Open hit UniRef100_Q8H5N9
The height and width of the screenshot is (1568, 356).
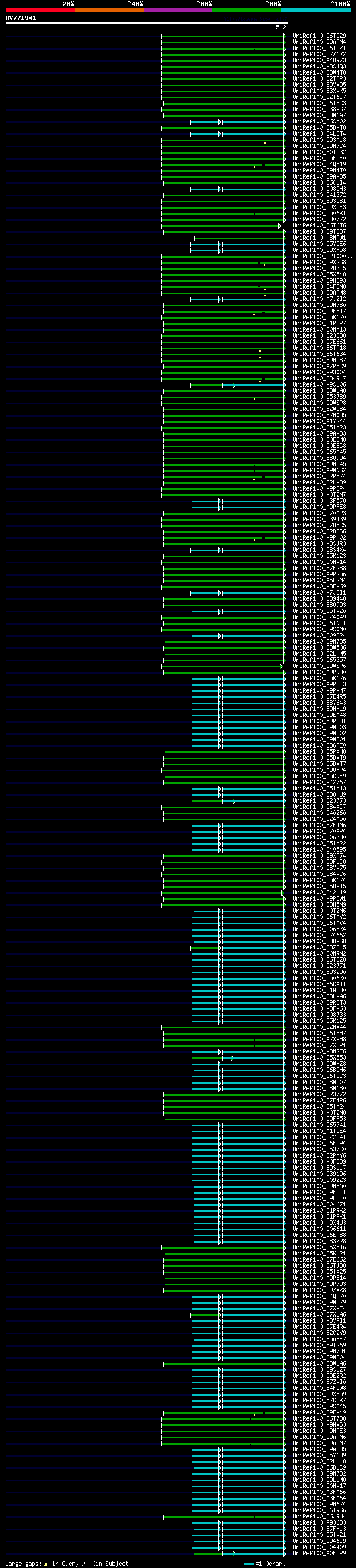(319, 905)
